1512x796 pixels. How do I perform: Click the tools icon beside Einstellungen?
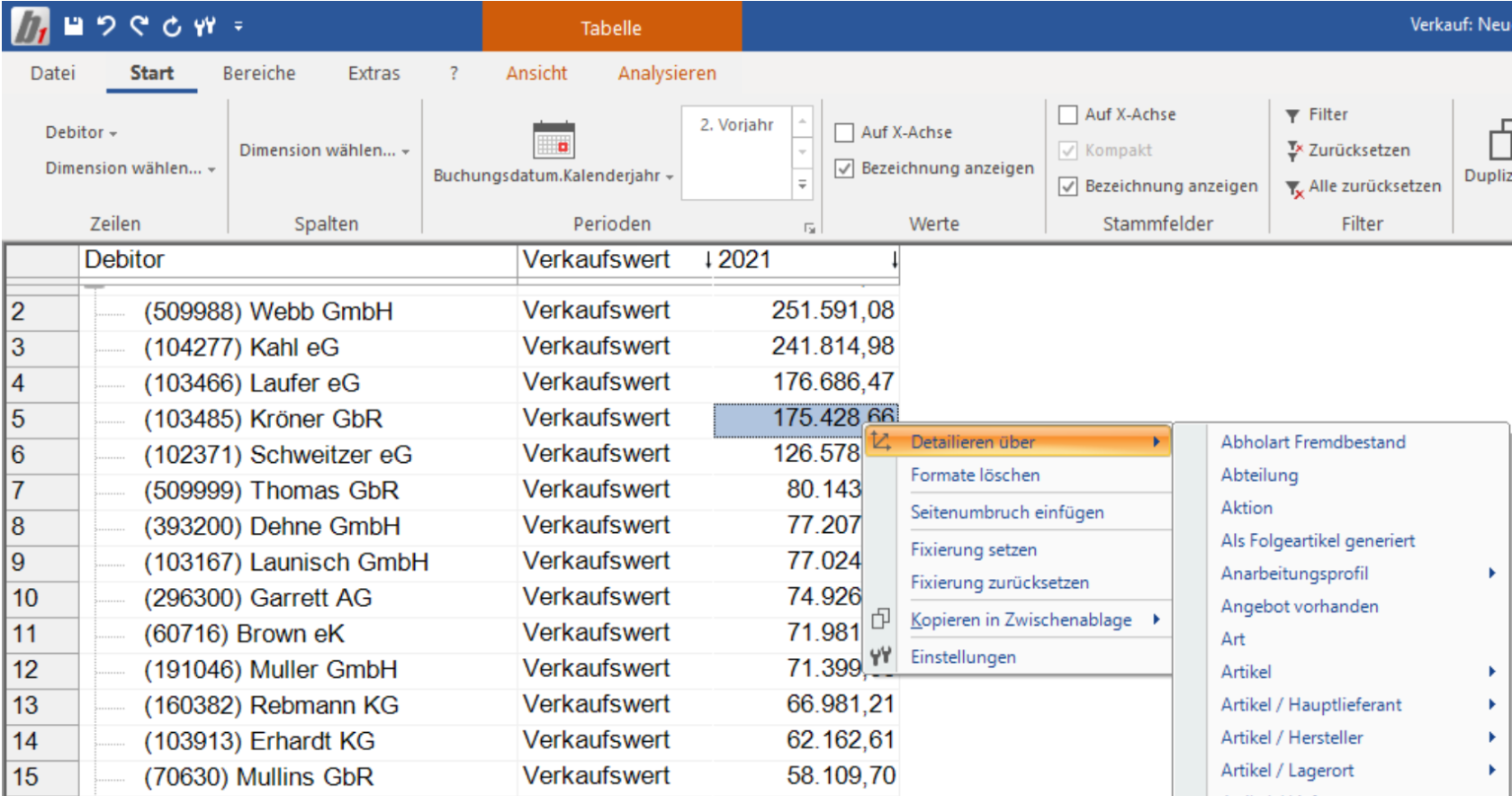tap(881, 656)
